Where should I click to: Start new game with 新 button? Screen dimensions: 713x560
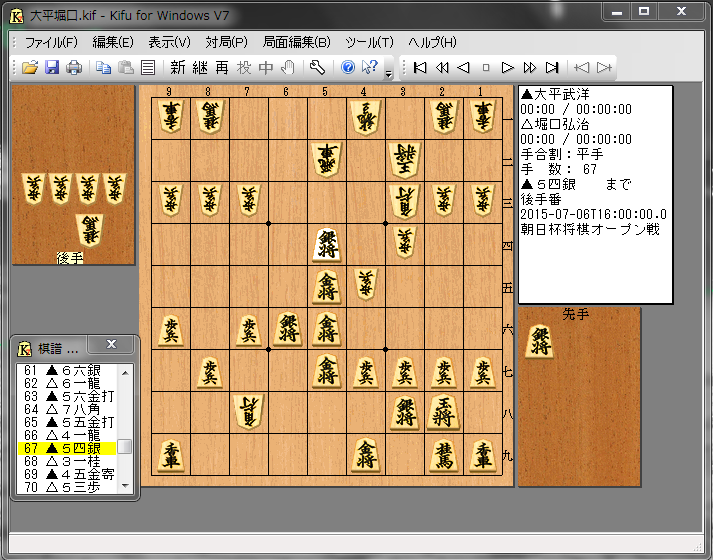click(177, 68)
